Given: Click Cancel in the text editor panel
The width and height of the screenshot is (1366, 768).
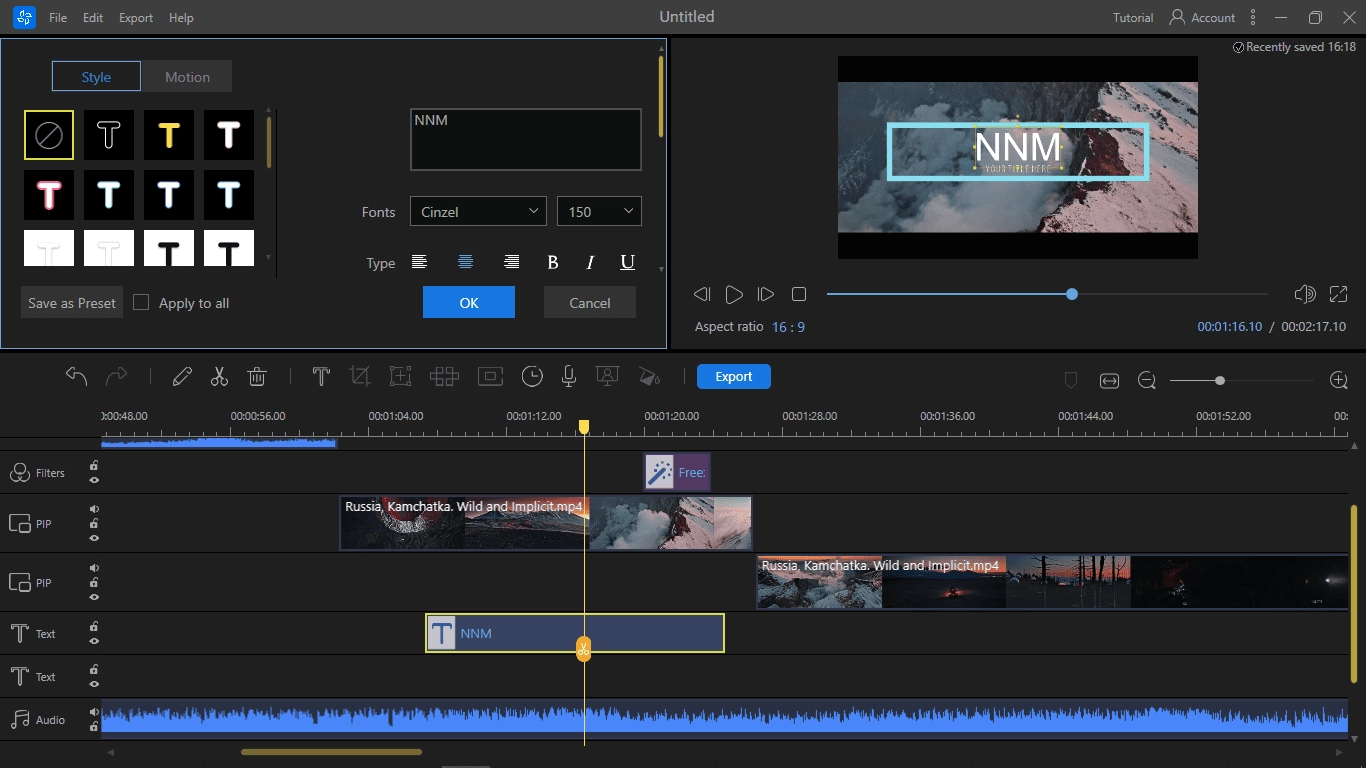Looking at the screenshot, I should click(590, 302).
